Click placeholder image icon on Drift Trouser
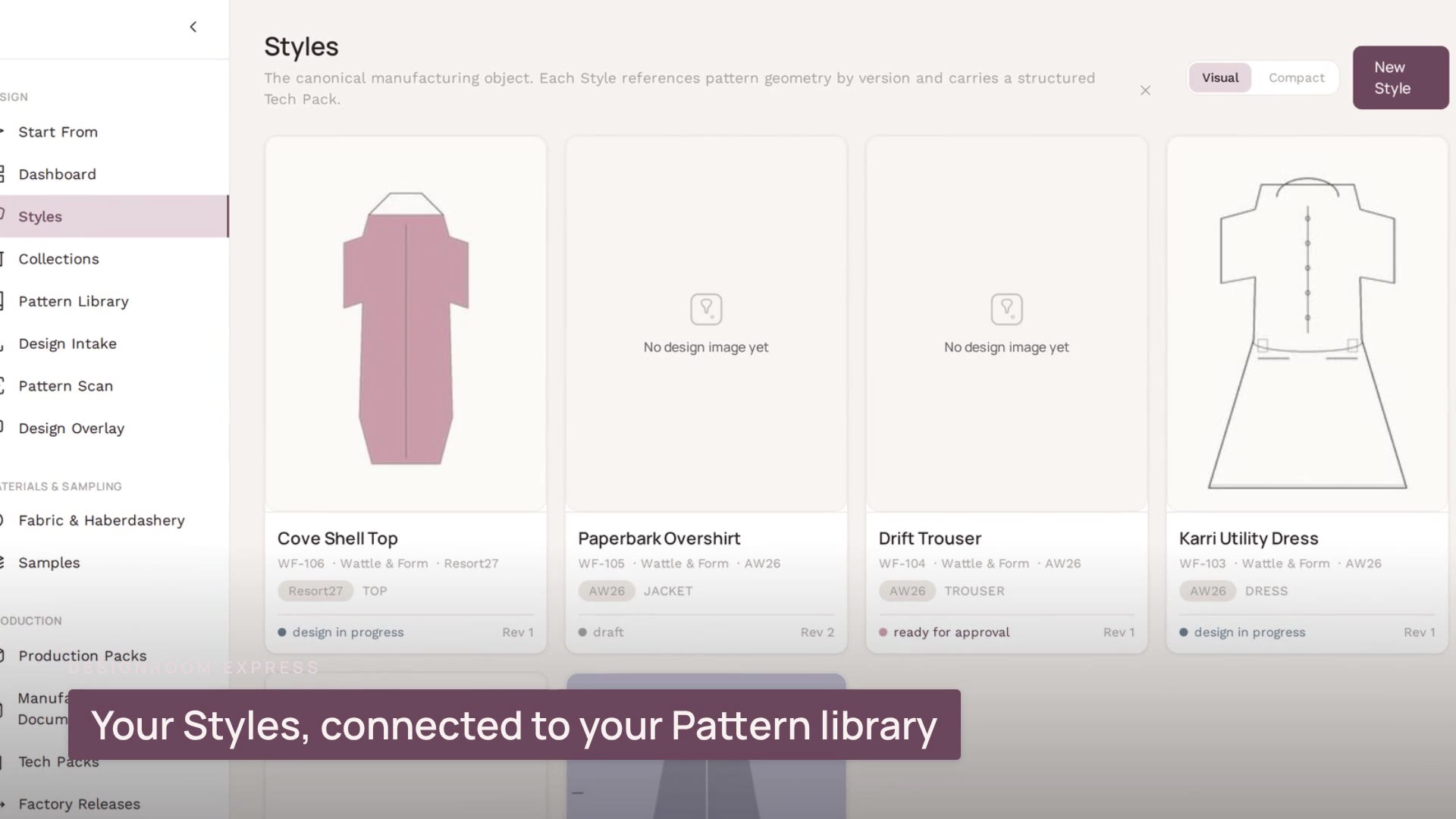 (1006, 309)
